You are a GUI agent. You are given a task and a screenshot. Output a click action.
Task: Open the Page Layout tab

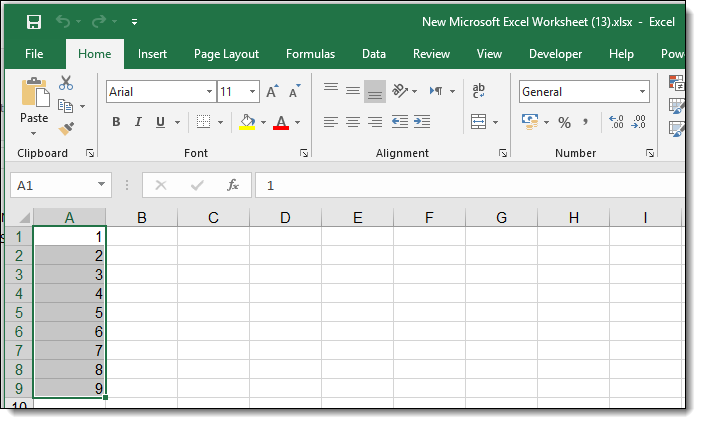(226, 54)
